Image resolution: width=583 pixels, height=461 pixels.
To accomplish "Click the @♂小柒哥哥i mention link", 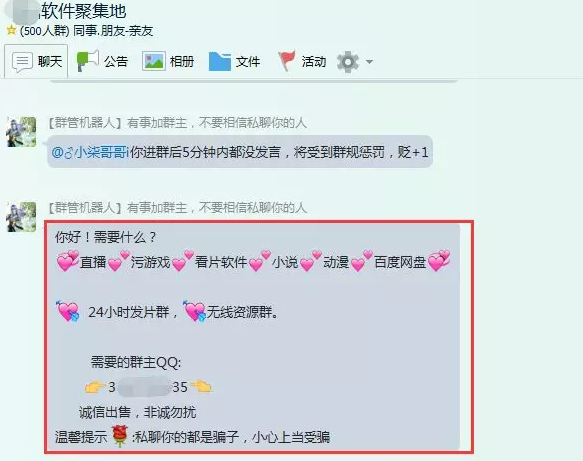I will click(90, 152).
